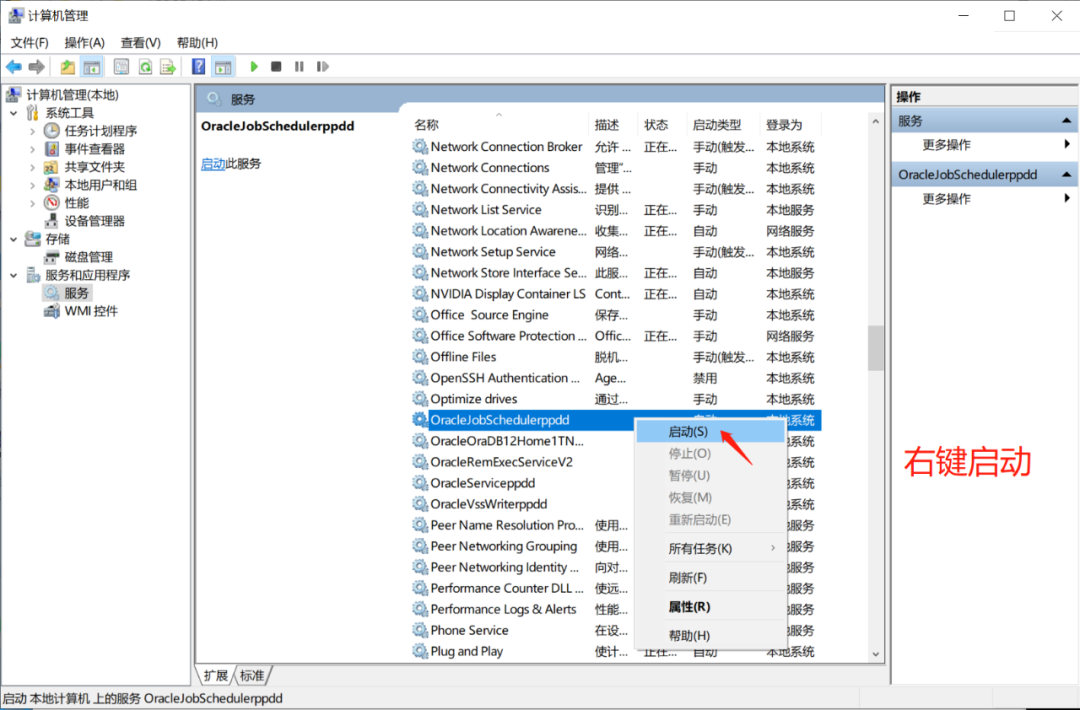Click the services list vertical scrollbar thumb
Screen dimensions: 1080x710
pyautogui.click(x=875, y=348)
